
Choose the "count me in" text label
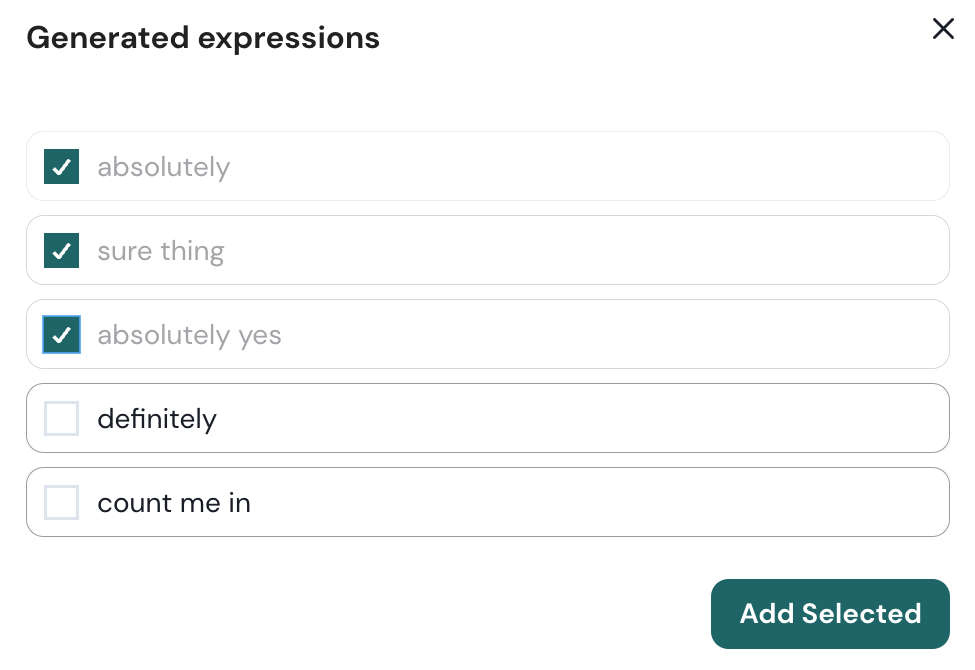(173, 503)
